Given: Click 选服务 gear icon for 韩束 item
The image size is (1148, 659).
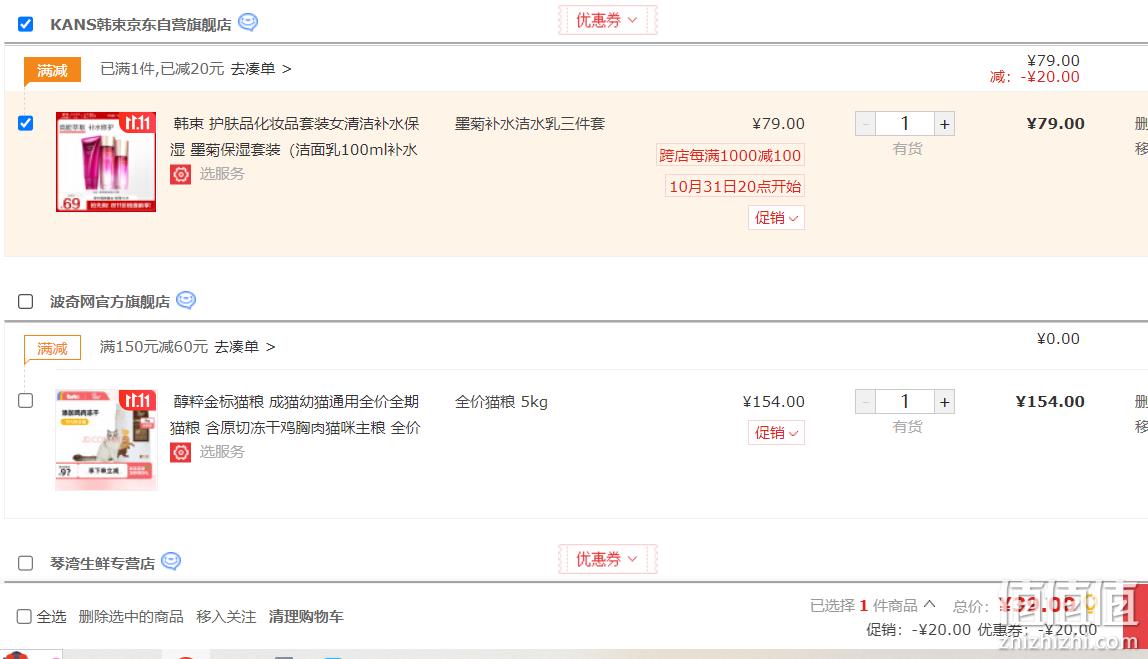Looking at the screenshot, I should [x=181, y=174].
